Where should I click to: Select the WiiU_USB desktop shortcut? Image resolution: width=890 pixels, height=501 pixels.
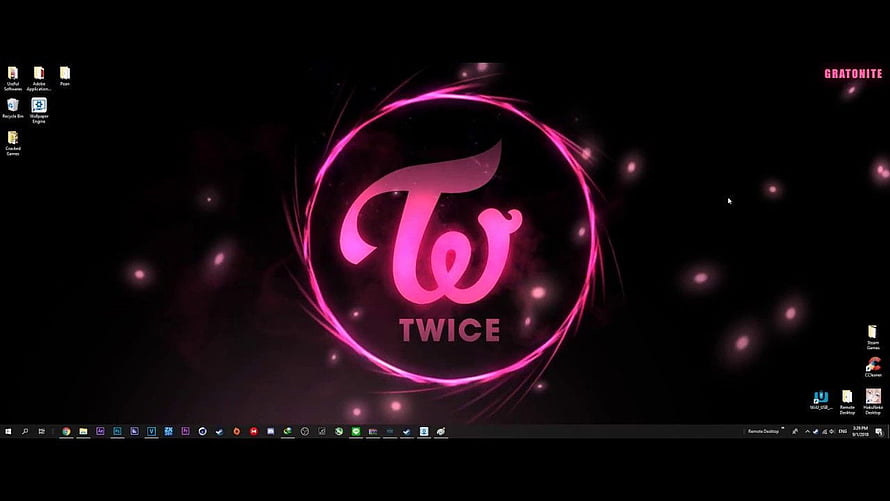821,399
